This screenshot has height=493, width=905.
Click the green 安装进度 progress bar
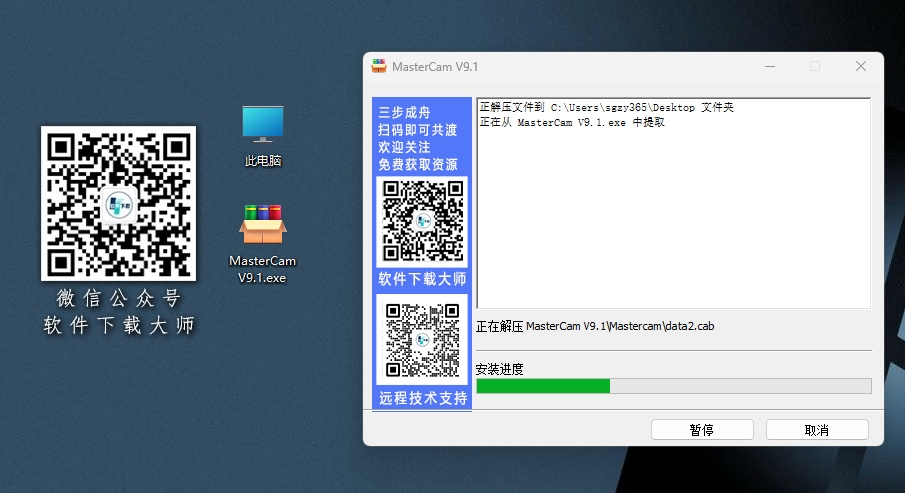pos(674,386)
